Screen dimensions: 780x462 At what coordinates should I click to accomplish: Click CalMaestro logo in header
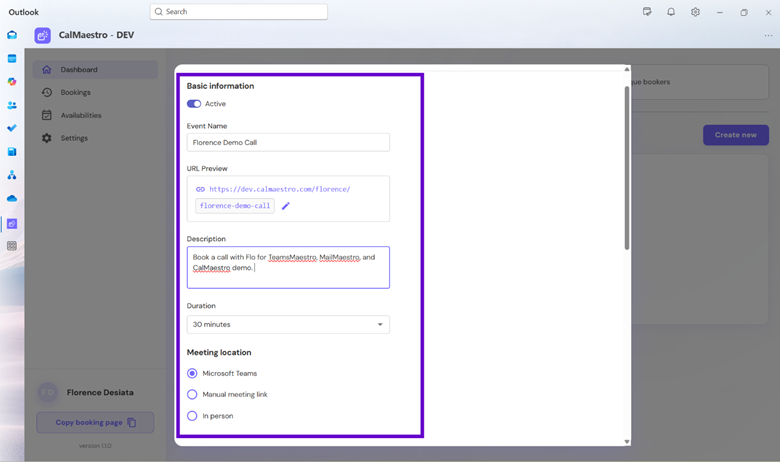(x=42, y=35)
